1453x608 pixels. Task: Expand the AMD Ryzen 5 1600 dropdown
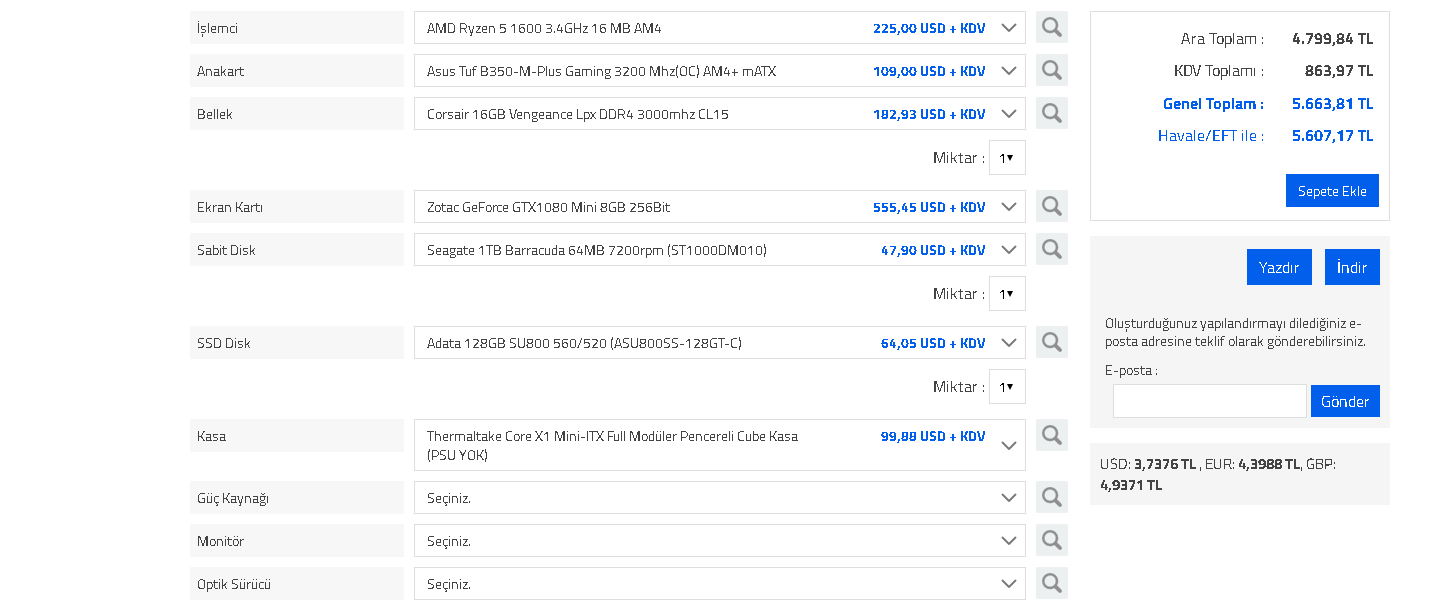(720, 28)
